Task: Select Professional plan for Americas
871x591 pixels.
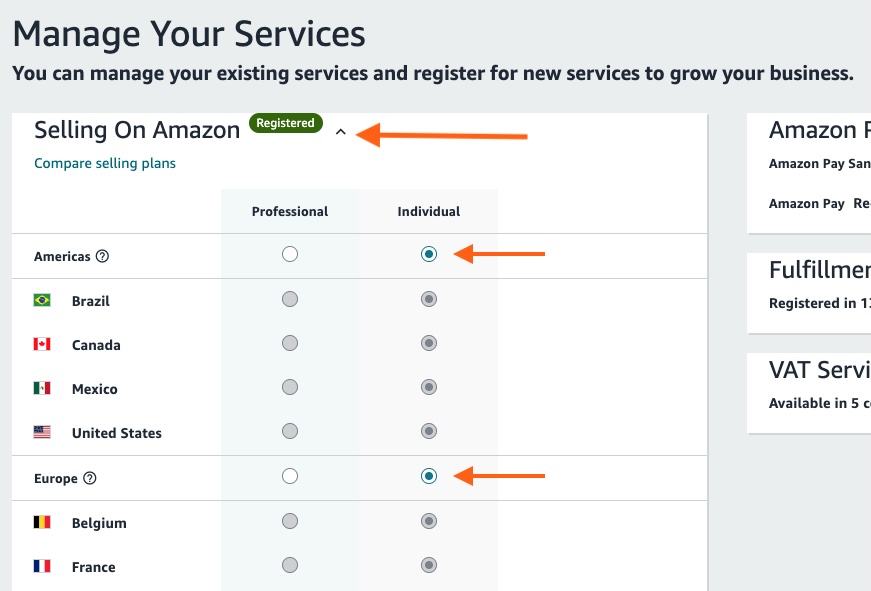Action: click(290, 254)
